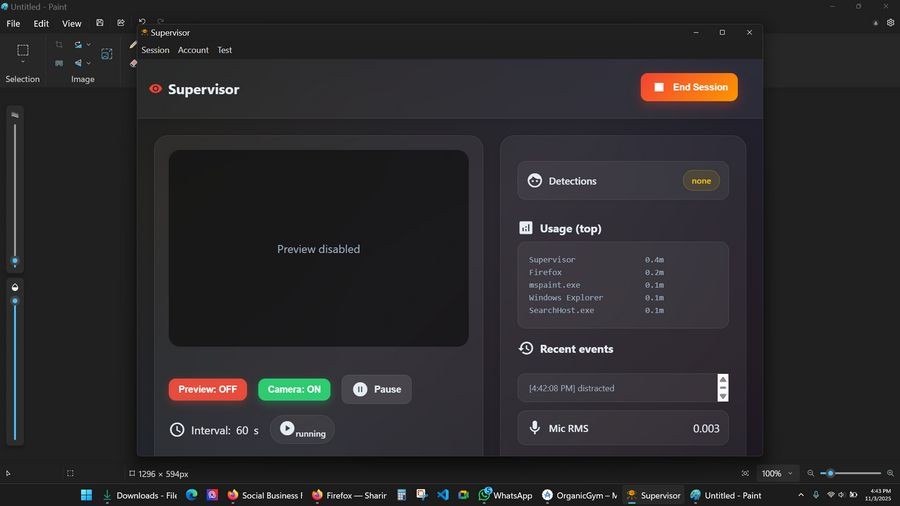Click the Paint save icon
Screen dimensions: 900x506
coord(100,23)
